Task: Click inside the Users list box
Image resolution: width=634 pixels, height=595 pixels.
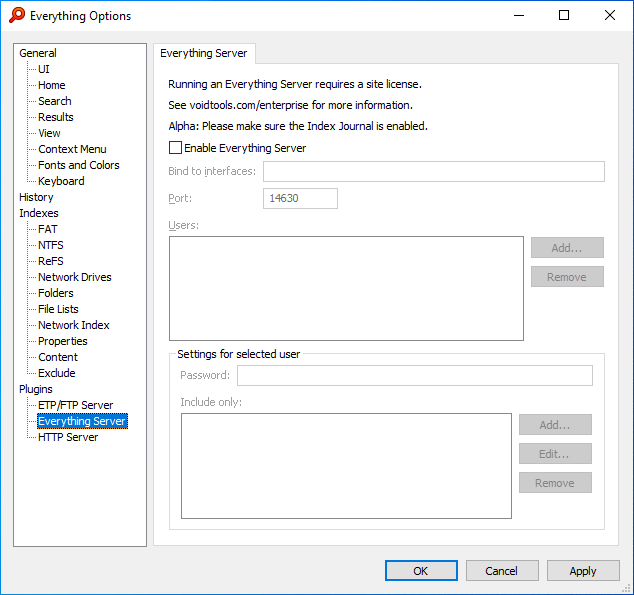Action: (346, 289)
